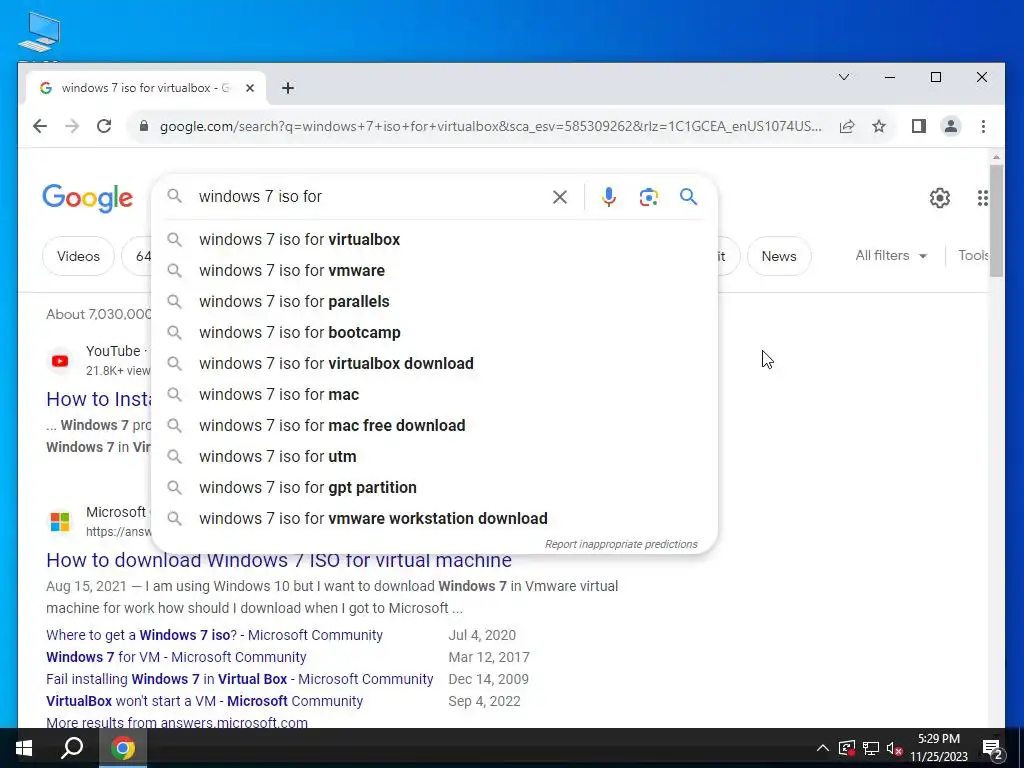Viewport: 1024px width, 768px height.
Task: Share this page icon in address bar
Action: click(847, 126)
